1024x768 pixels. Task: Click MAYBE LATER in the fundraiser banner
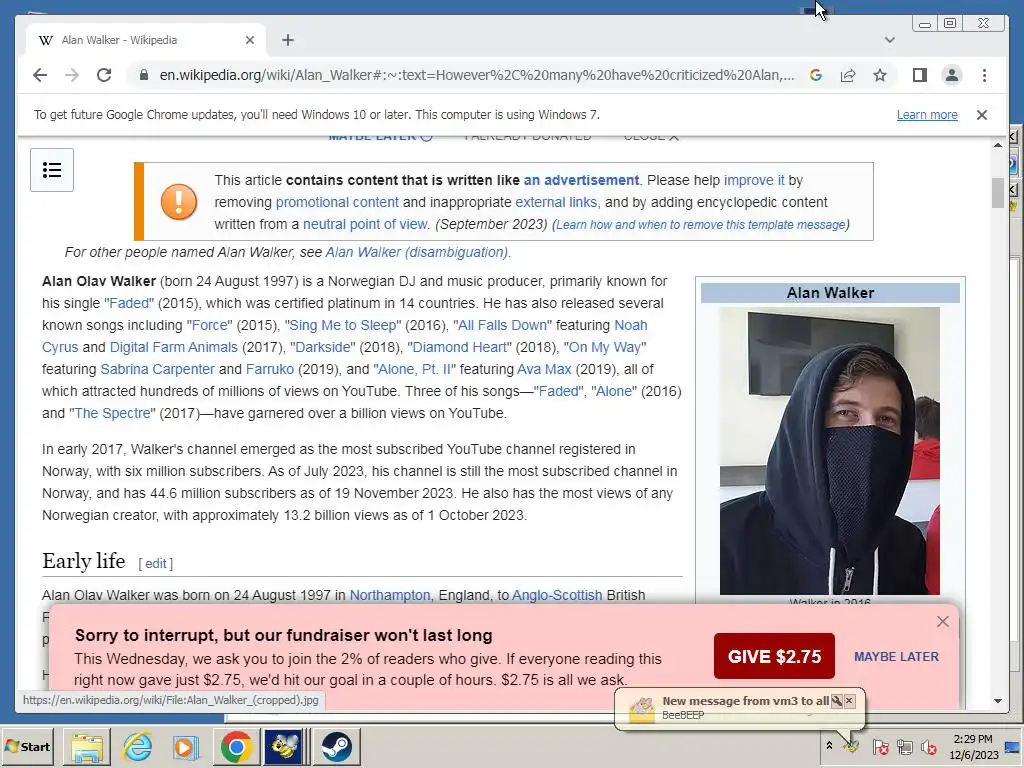(x=896, y=657)
